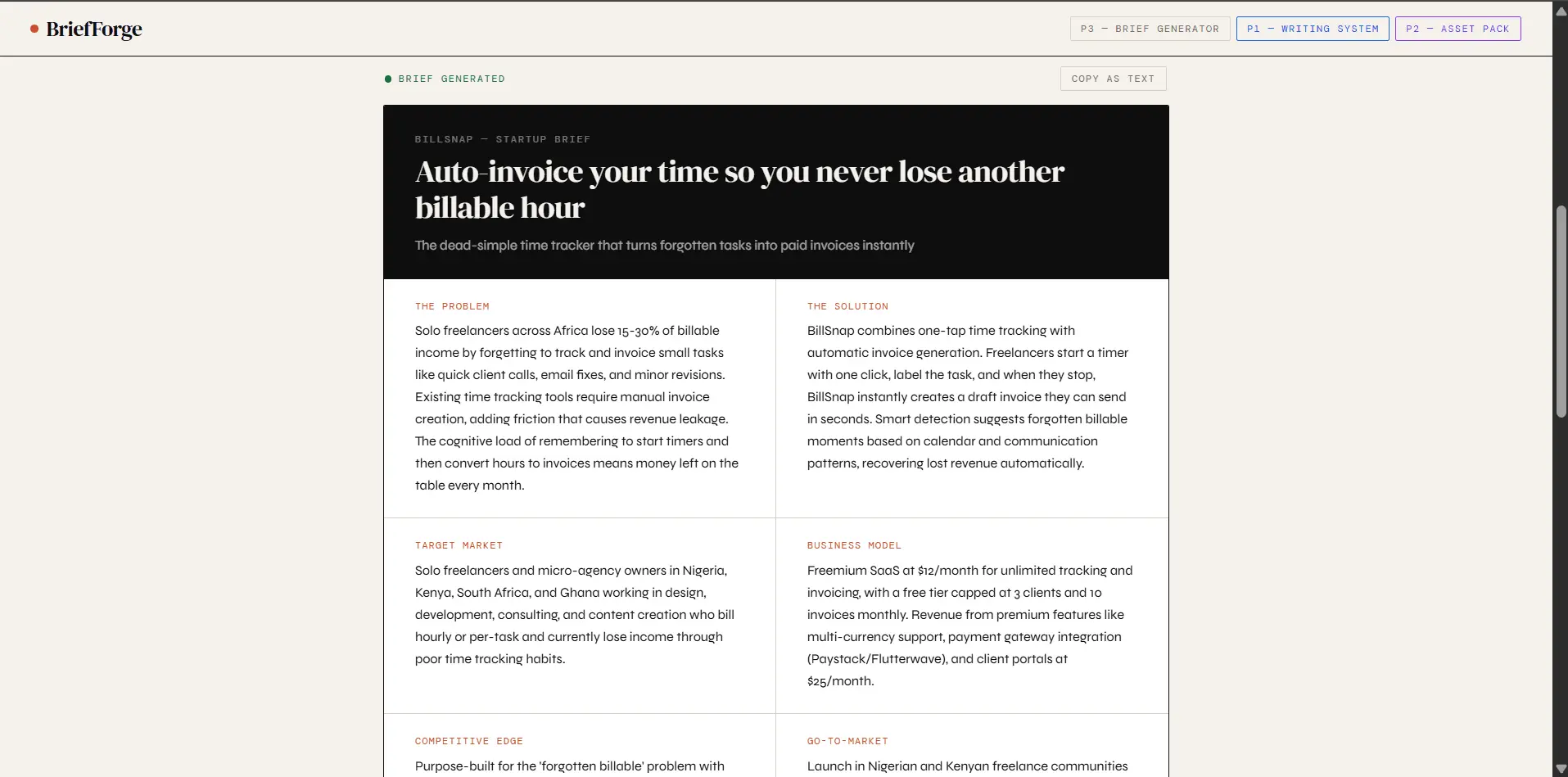Click text 'Purpose-built for the forgotten billable'

pos(570,766)
